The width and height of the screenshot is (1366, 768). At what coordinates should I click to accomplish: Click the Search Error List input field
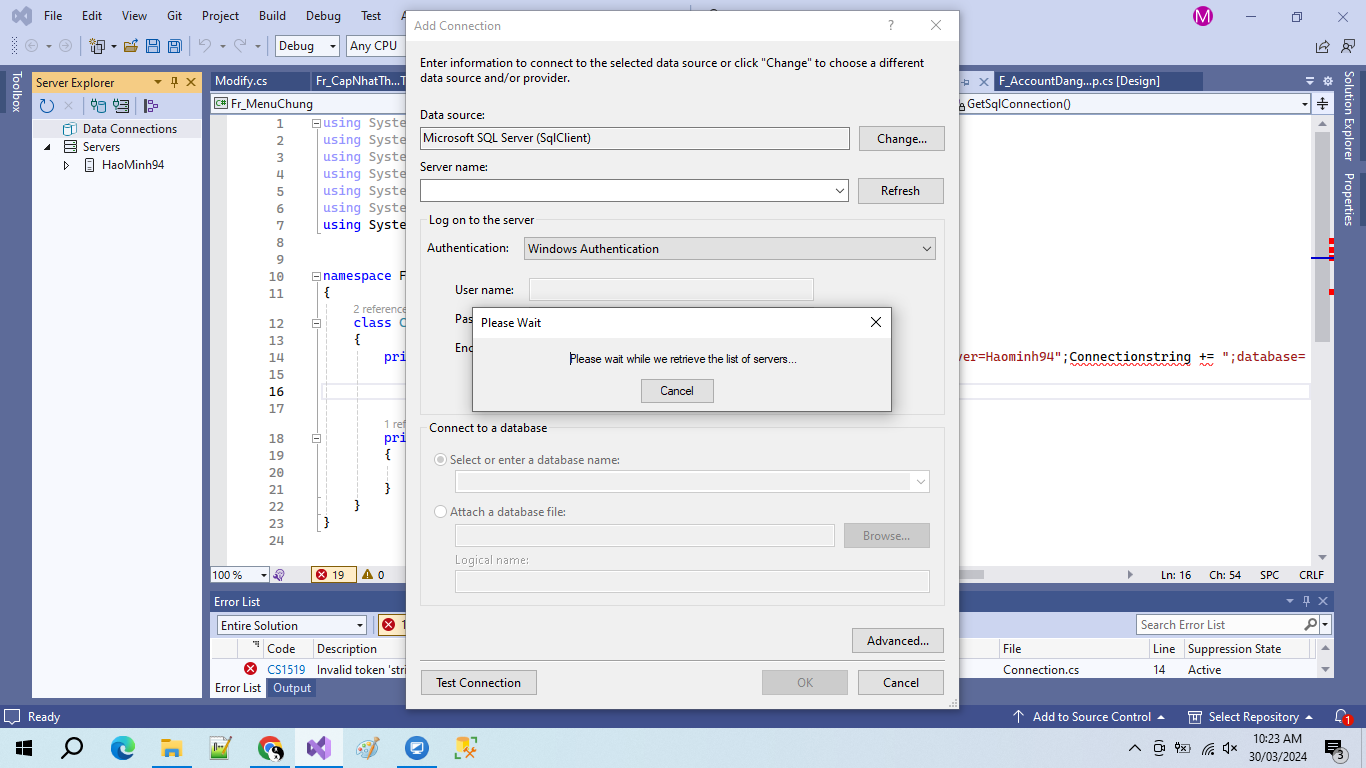[x=1220, y=625]
